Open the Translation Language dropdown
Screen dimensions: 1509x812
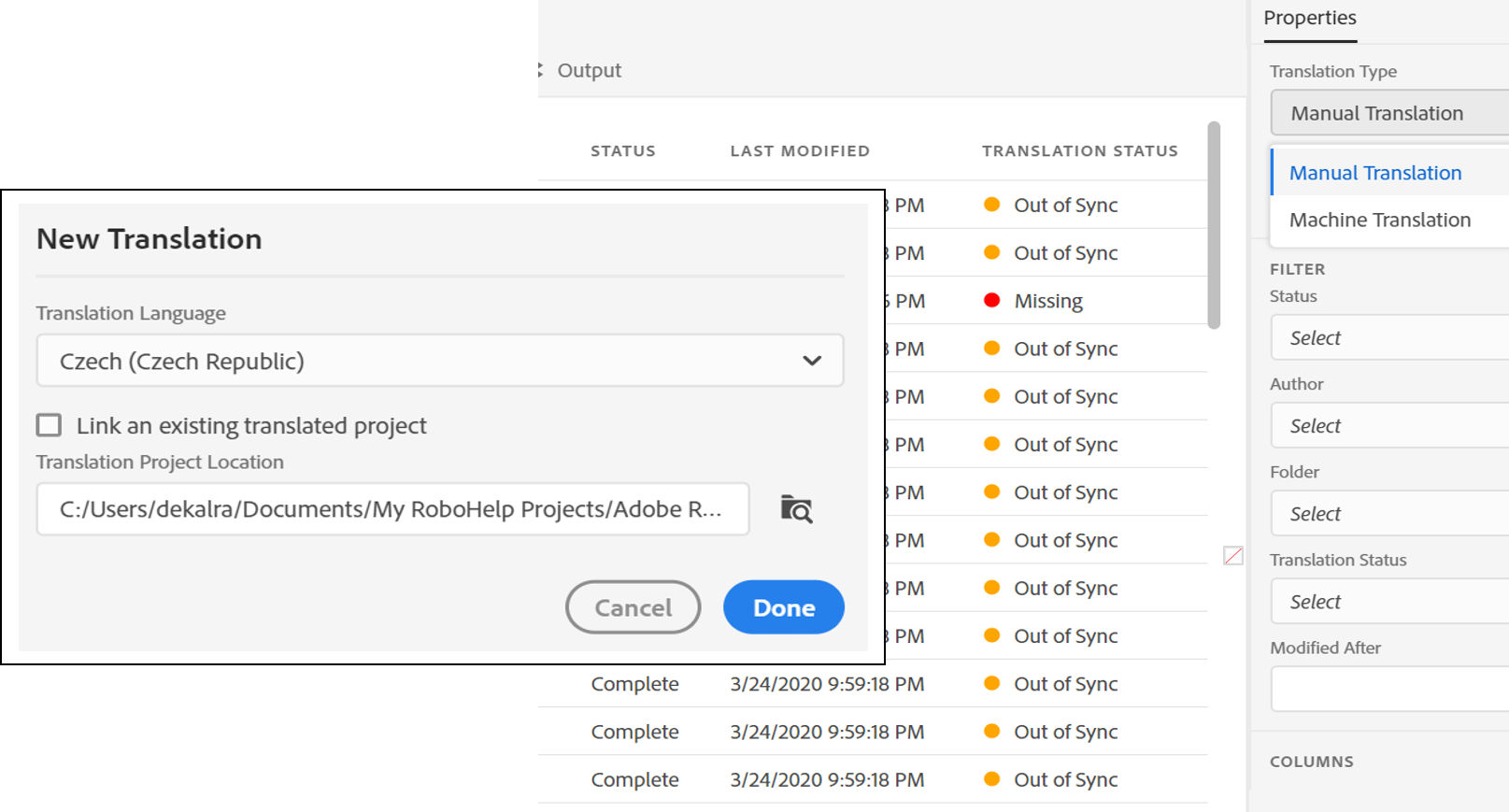point(439,361)
